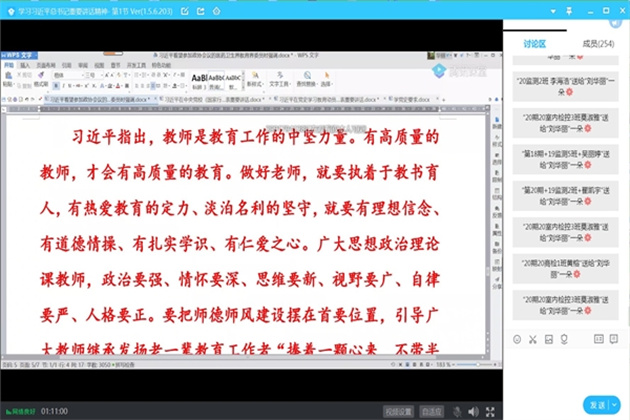Click the send picture icon in chat toolbar
The width and height of the screenshot is (630, 420).
point(548,339)
